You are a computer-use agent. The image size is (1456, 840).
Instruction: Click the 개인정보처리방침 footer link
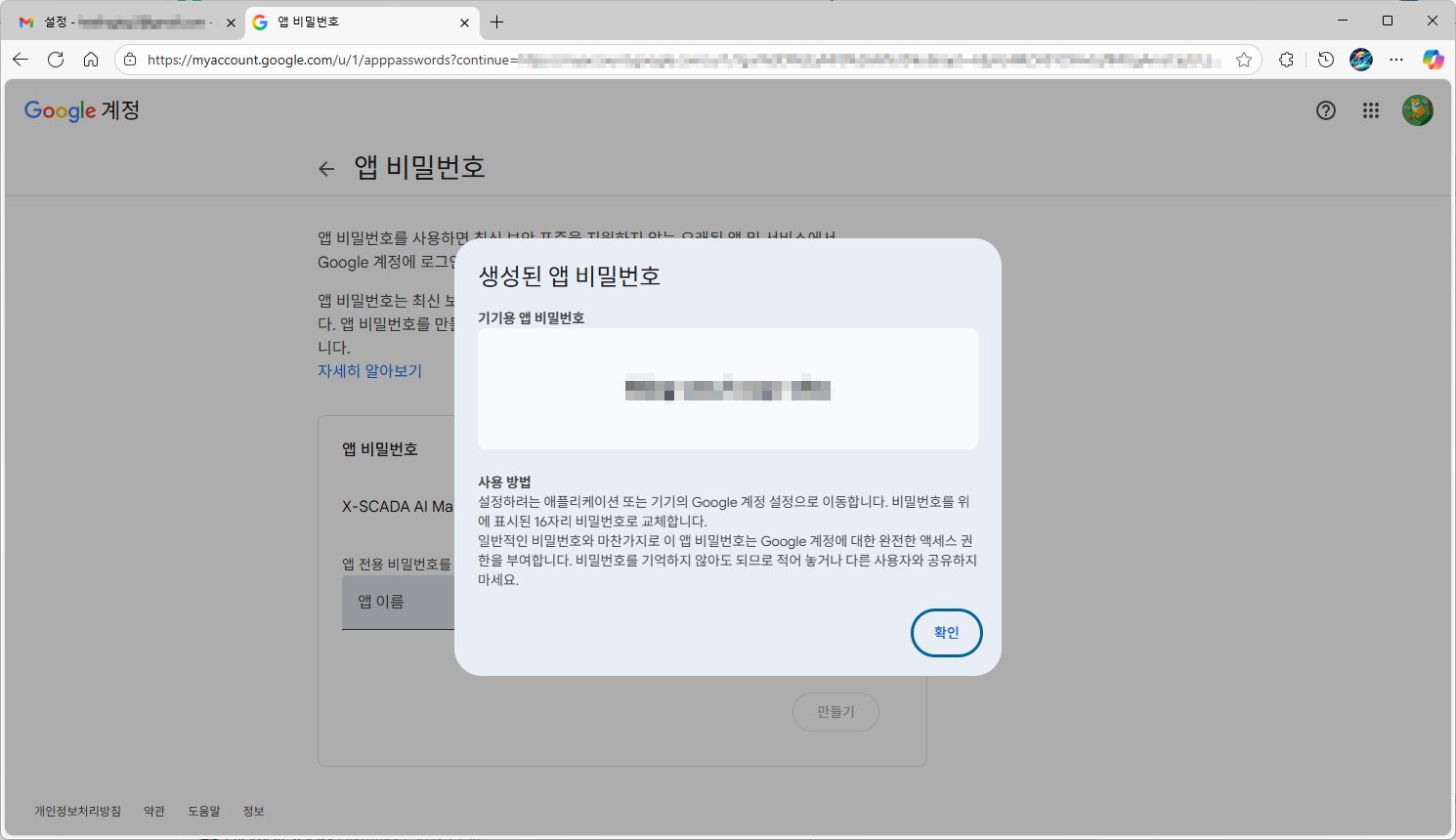click(77, 811)
